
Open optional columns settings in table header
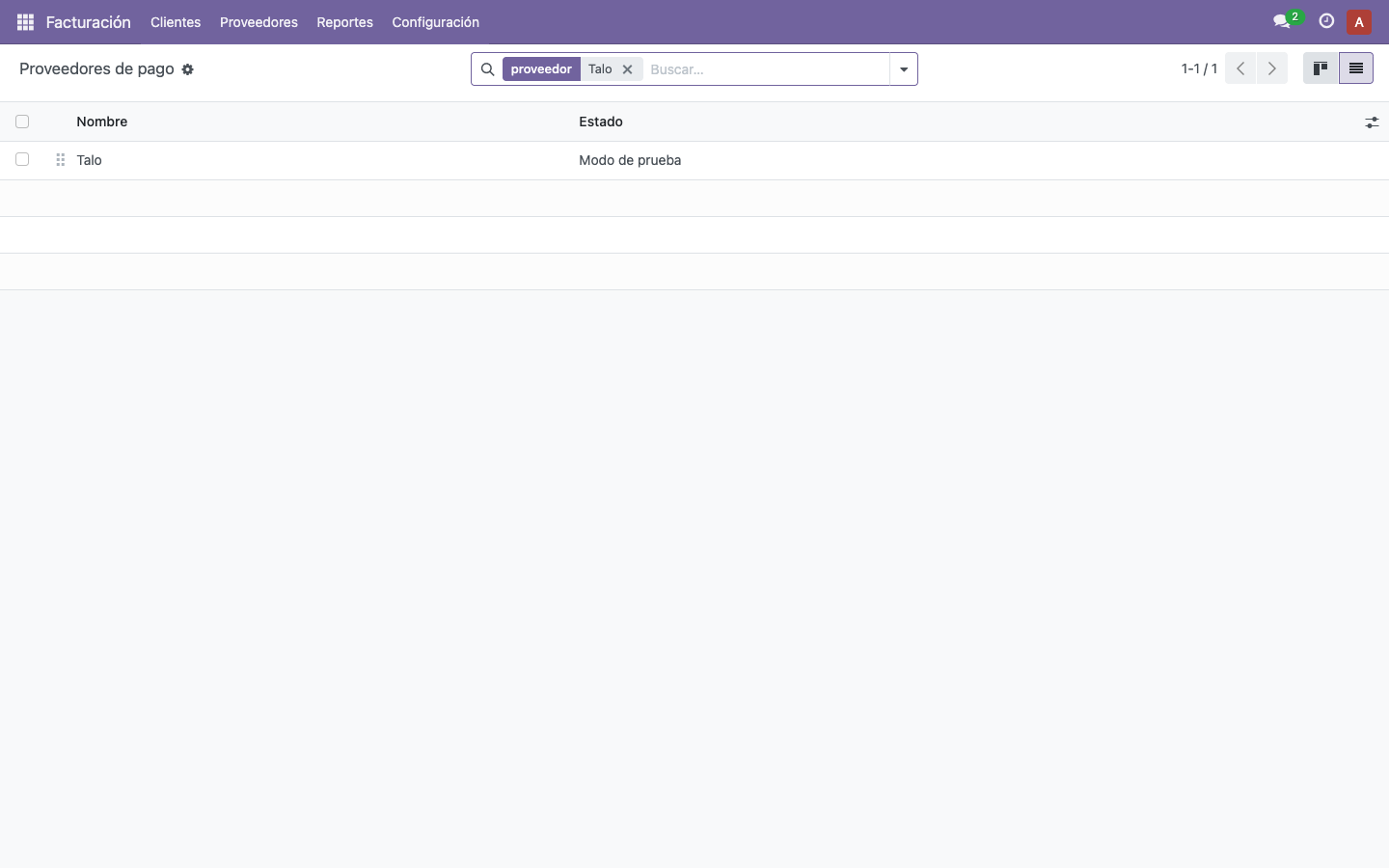(x=1372, y=122)
